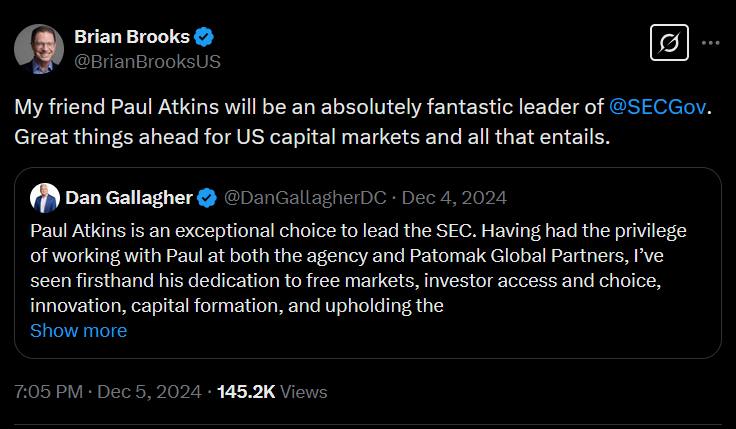The image size is (736, 429).
Task: Click the @BrianBrooksUS handle
Action: point(147,61)
